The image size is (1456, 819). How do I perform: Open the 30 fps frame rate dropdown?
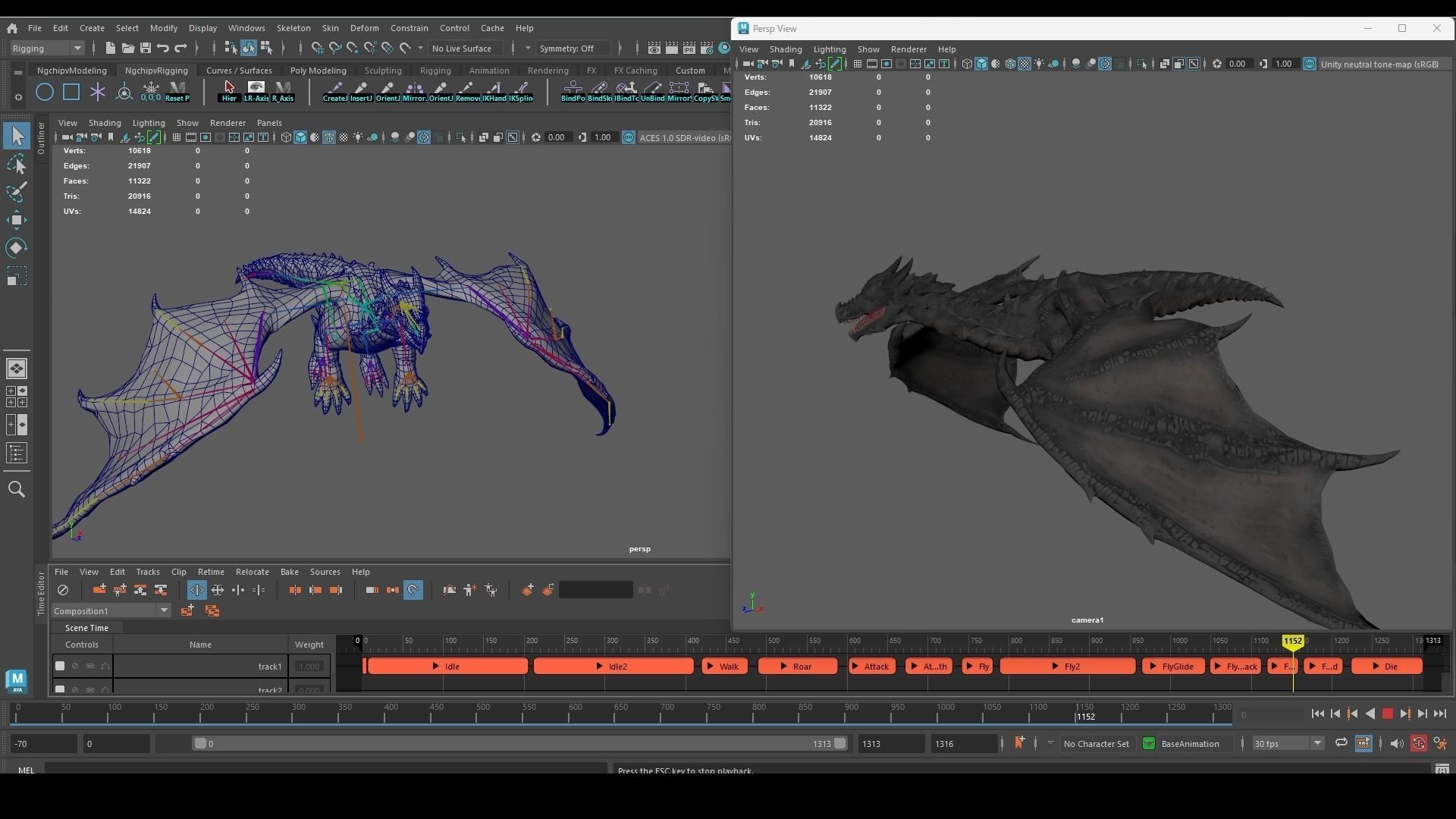tap(1287, 743)
